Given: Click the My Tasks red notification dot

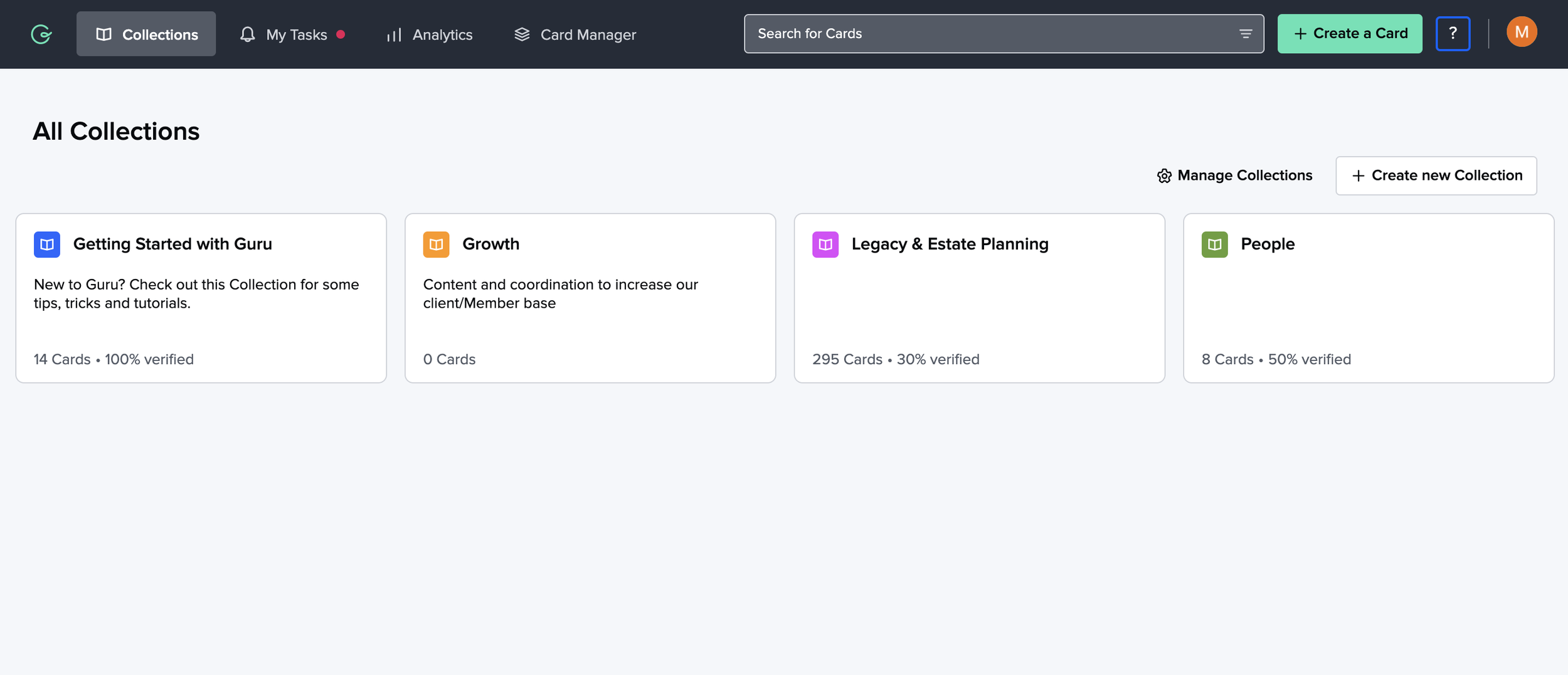Looking at the screenshot, I should 341,34.
